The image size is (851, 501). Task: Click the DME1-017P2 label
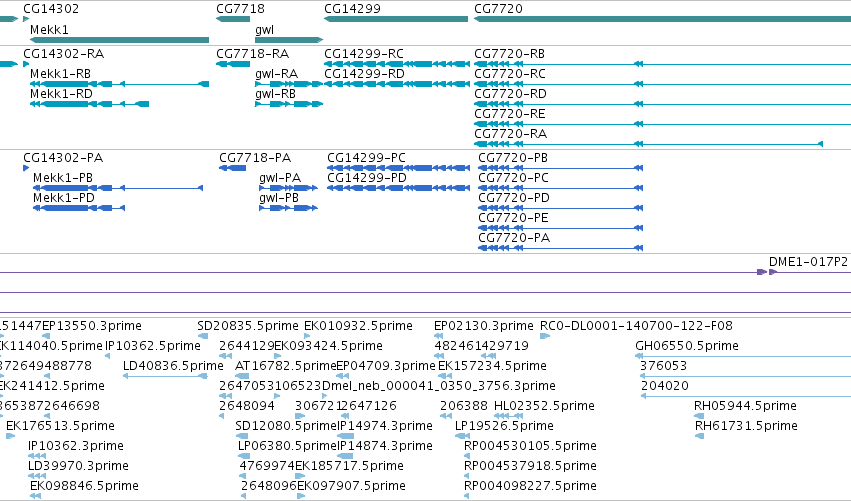(x=808, y=262)
